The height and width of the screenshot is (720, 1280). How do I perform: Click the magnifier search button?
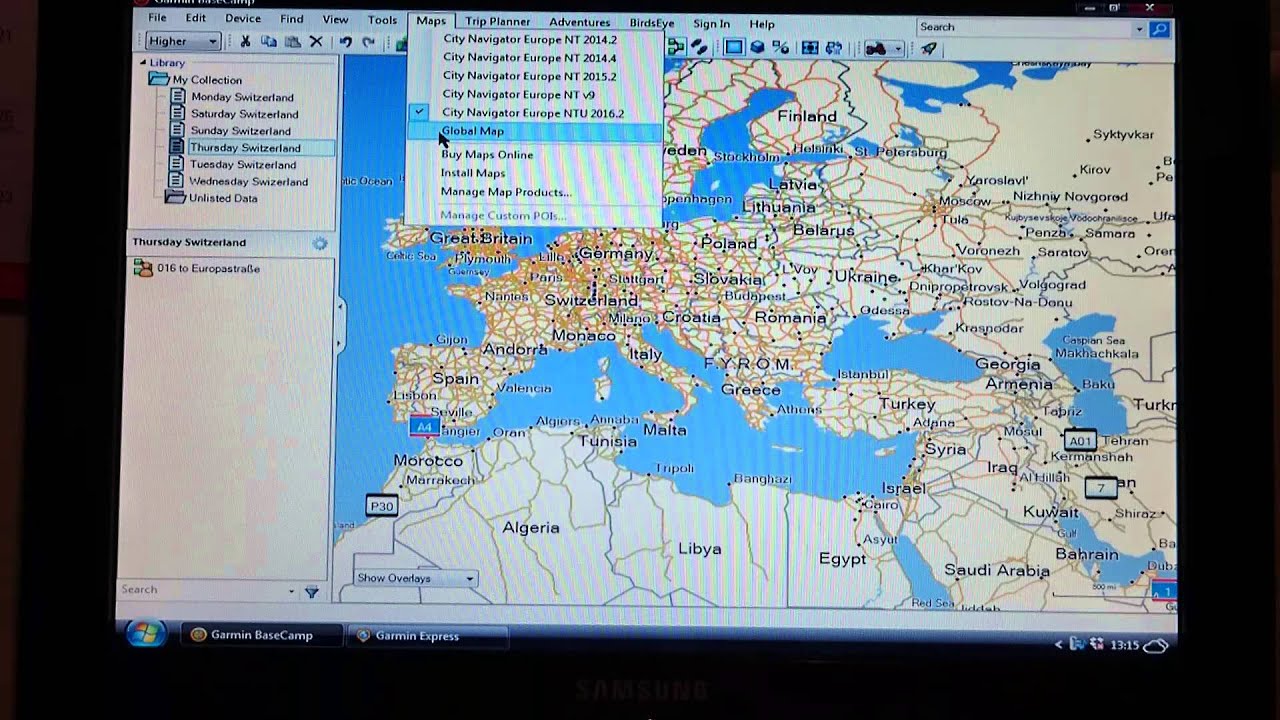pyautogui.click(x=1159, y=29)
